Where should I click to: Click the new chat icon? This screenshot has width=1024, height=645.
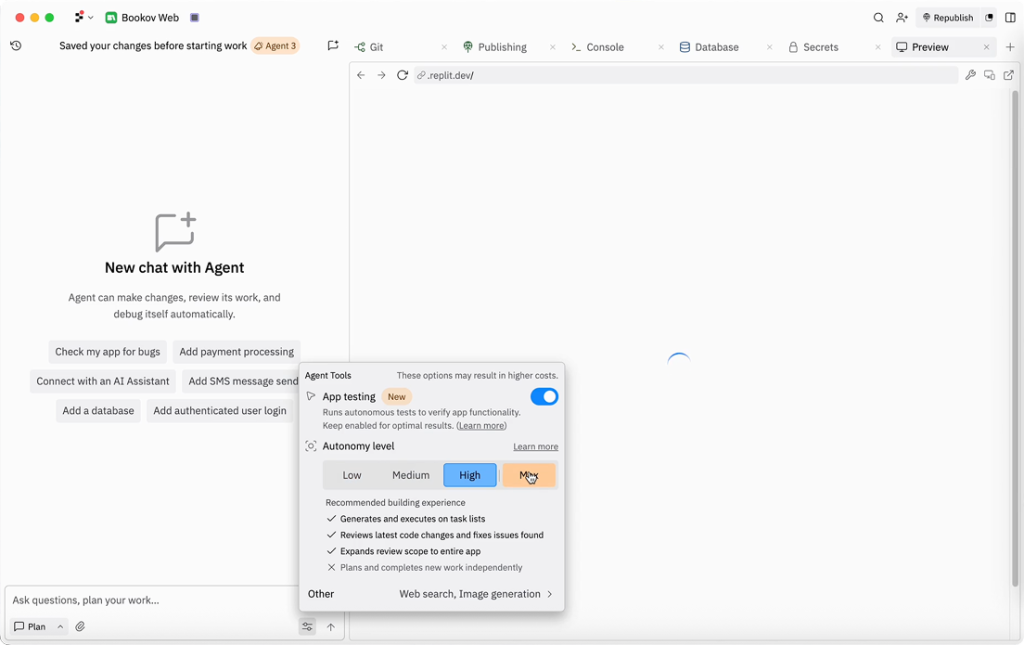click(333, 46)
